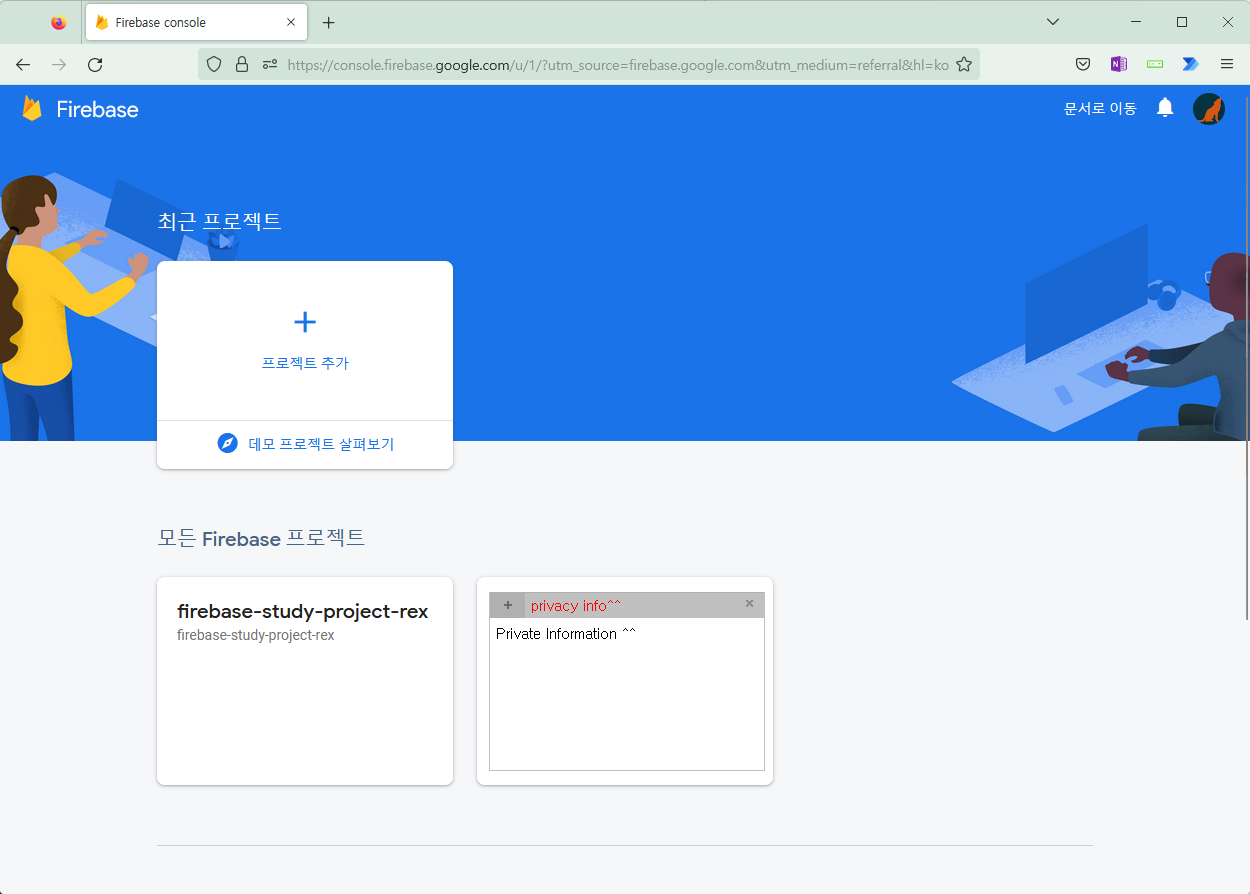This screenshot has height=894, width=1250.
Task: Close the privacy info note overlay
Action: 749,603
